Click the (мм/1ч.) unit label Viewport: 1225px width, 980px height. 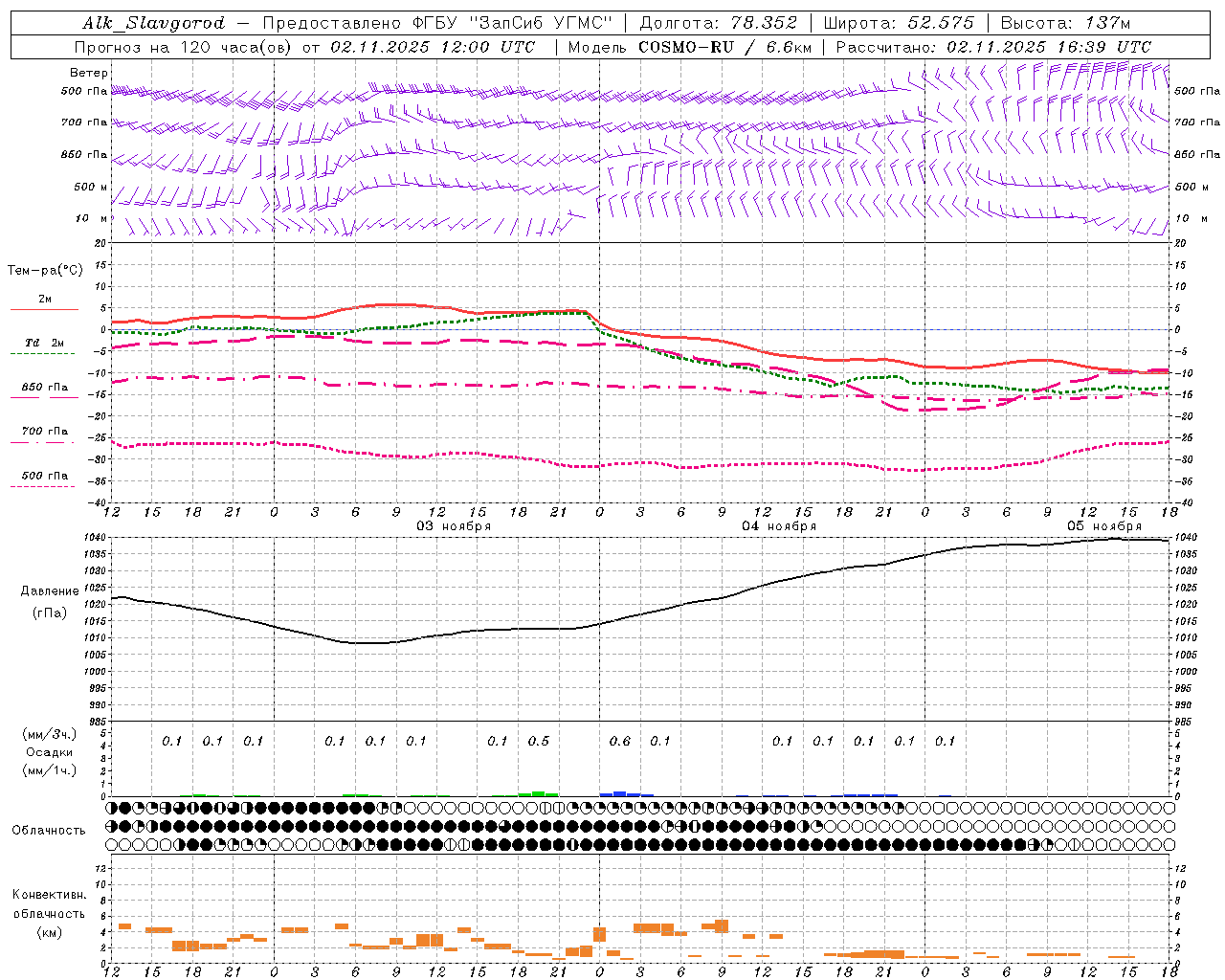(x=50, y=770)
